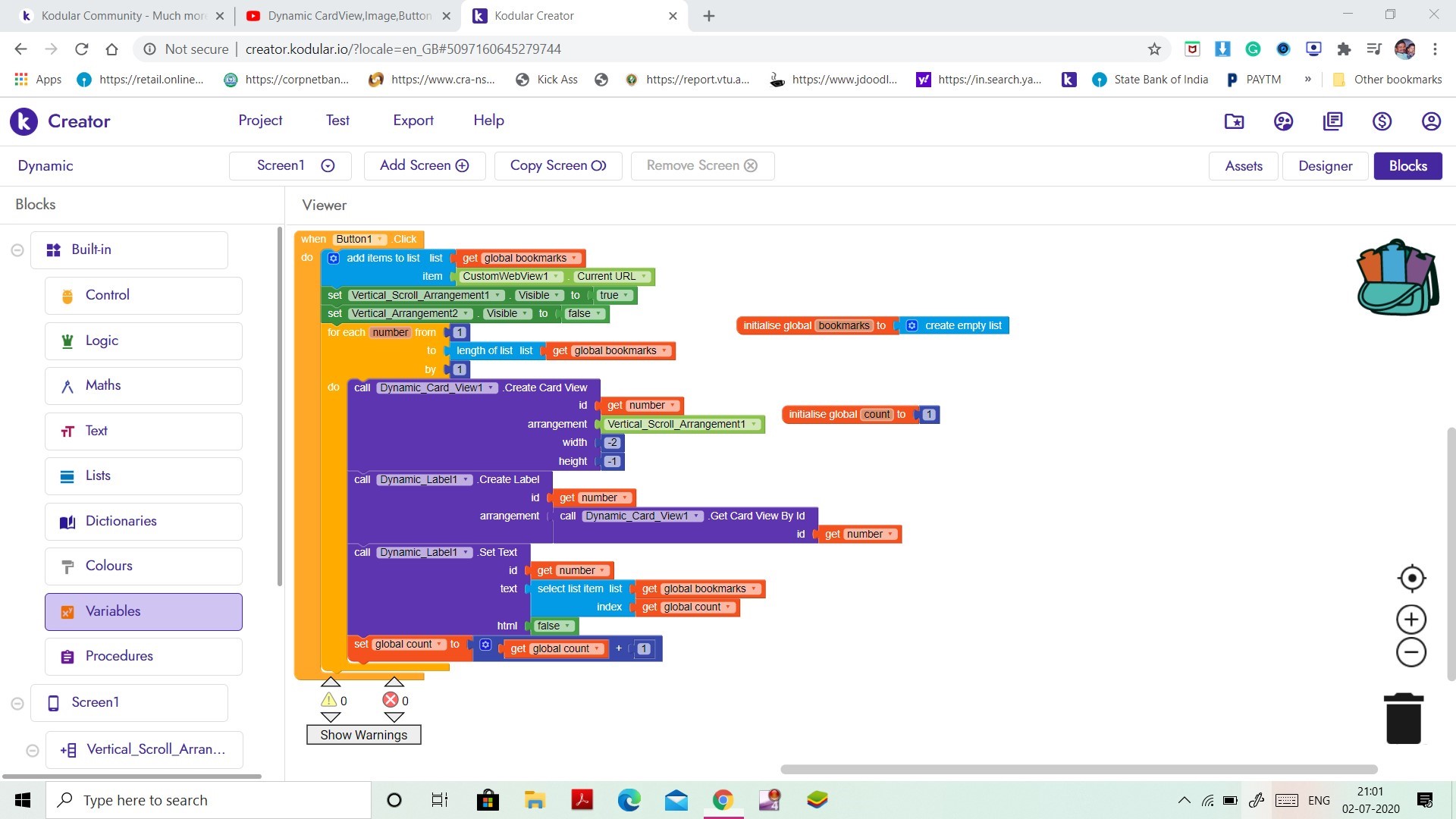Click the viewer vertical scrollbar
1456x819 pixels.
point(1451,554)
